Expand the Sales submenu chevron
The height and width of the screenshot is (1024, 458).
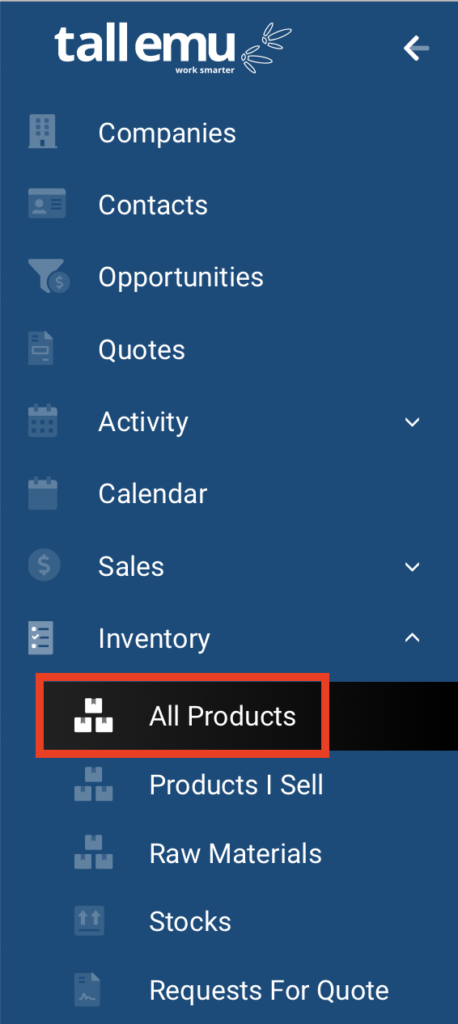412,566
